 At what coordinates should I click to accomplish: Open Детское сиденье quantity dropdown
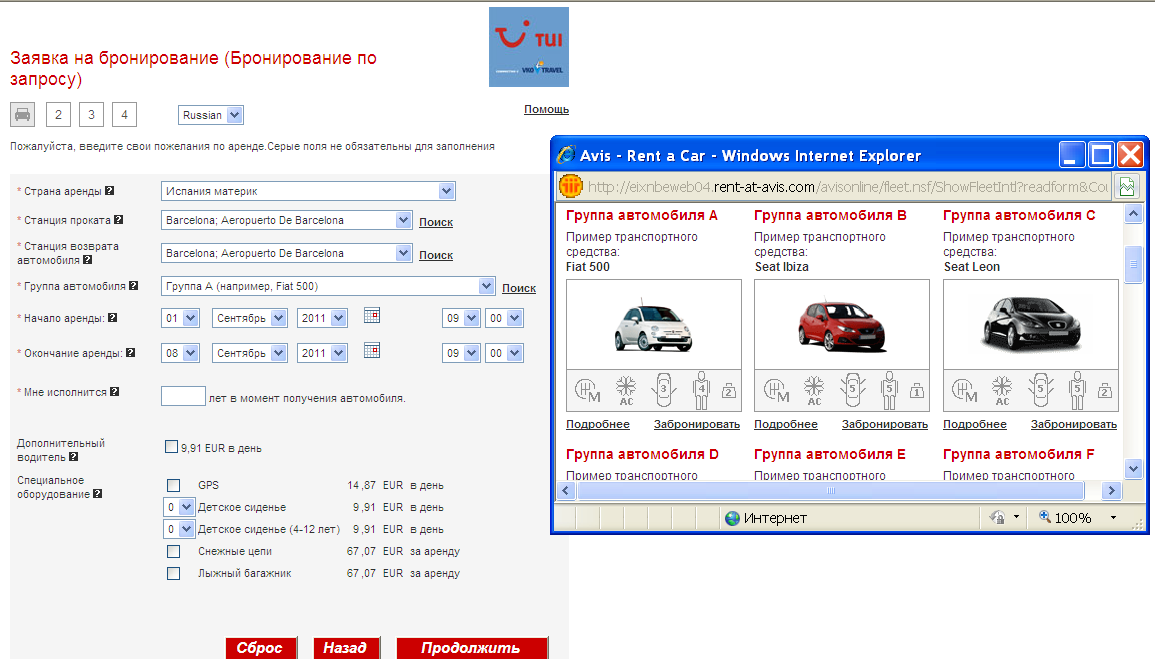[x=178, y=507]
